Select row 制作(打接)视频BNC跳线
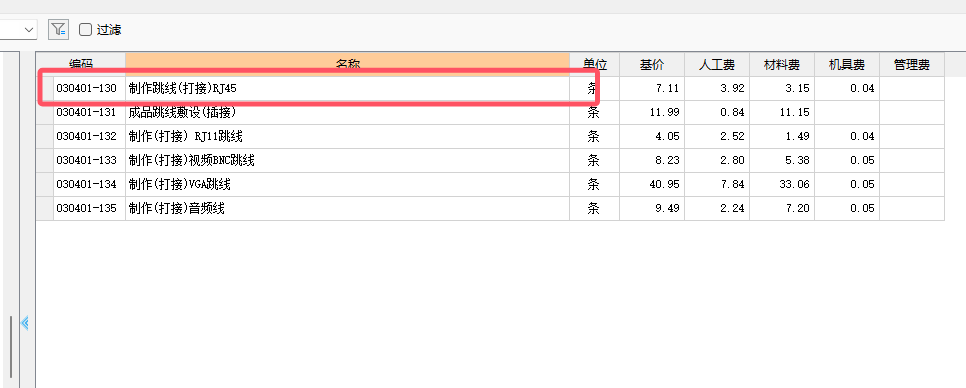The height and width of the screenshot is (388, 966). pyautogui.click(x=490, y=160)
